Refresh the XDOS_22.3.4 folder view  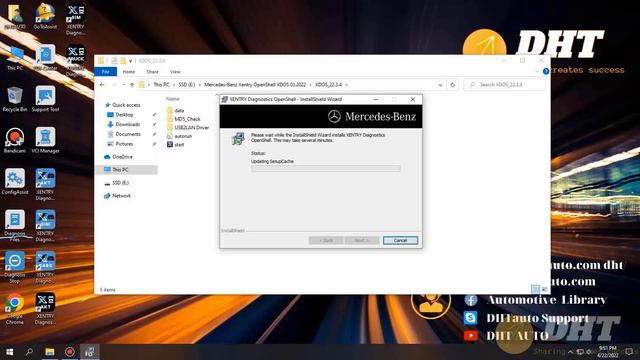pos(452,85)
